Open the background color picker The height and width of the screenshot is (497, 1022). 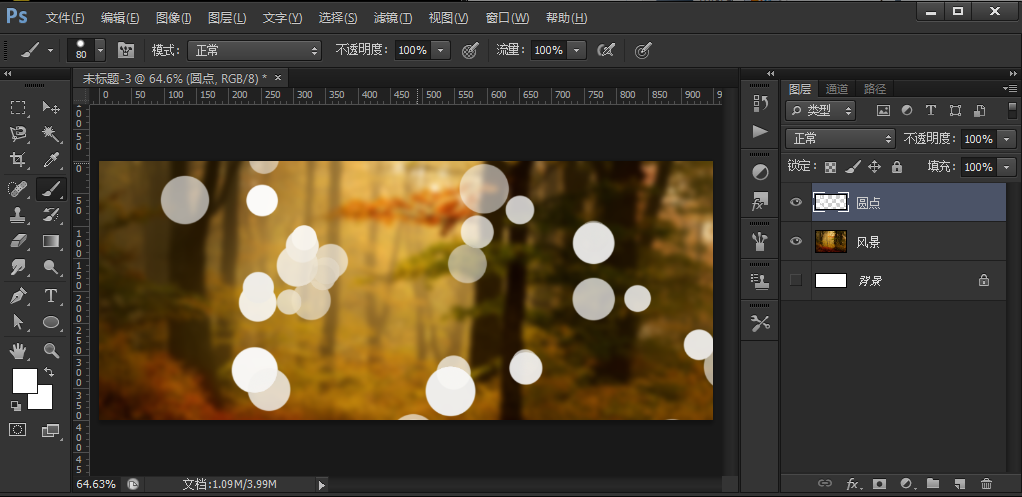click(44, 401)
